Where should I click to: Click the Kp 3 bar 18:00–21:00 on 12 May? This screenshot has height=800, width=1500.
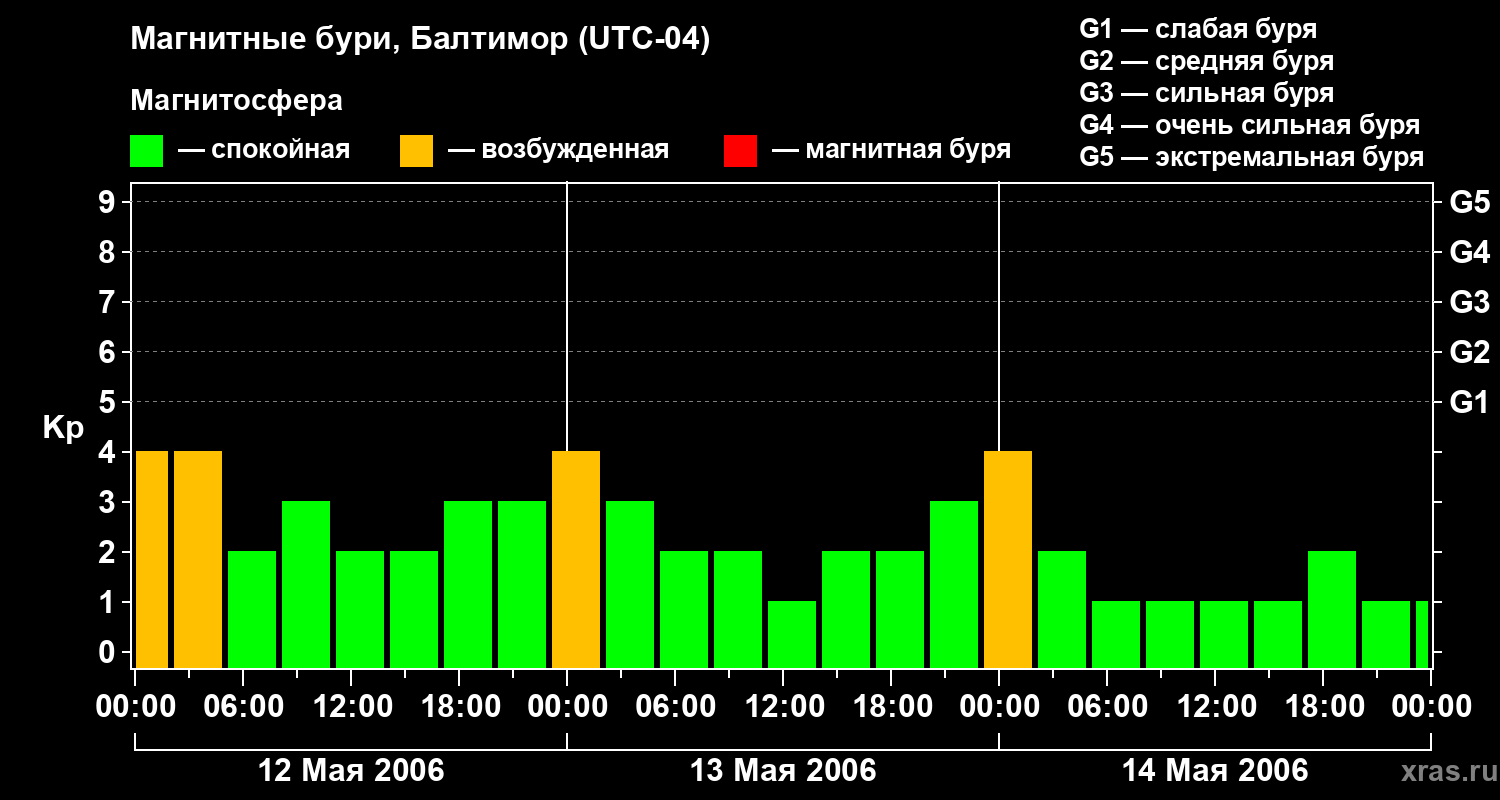point(468,585)
